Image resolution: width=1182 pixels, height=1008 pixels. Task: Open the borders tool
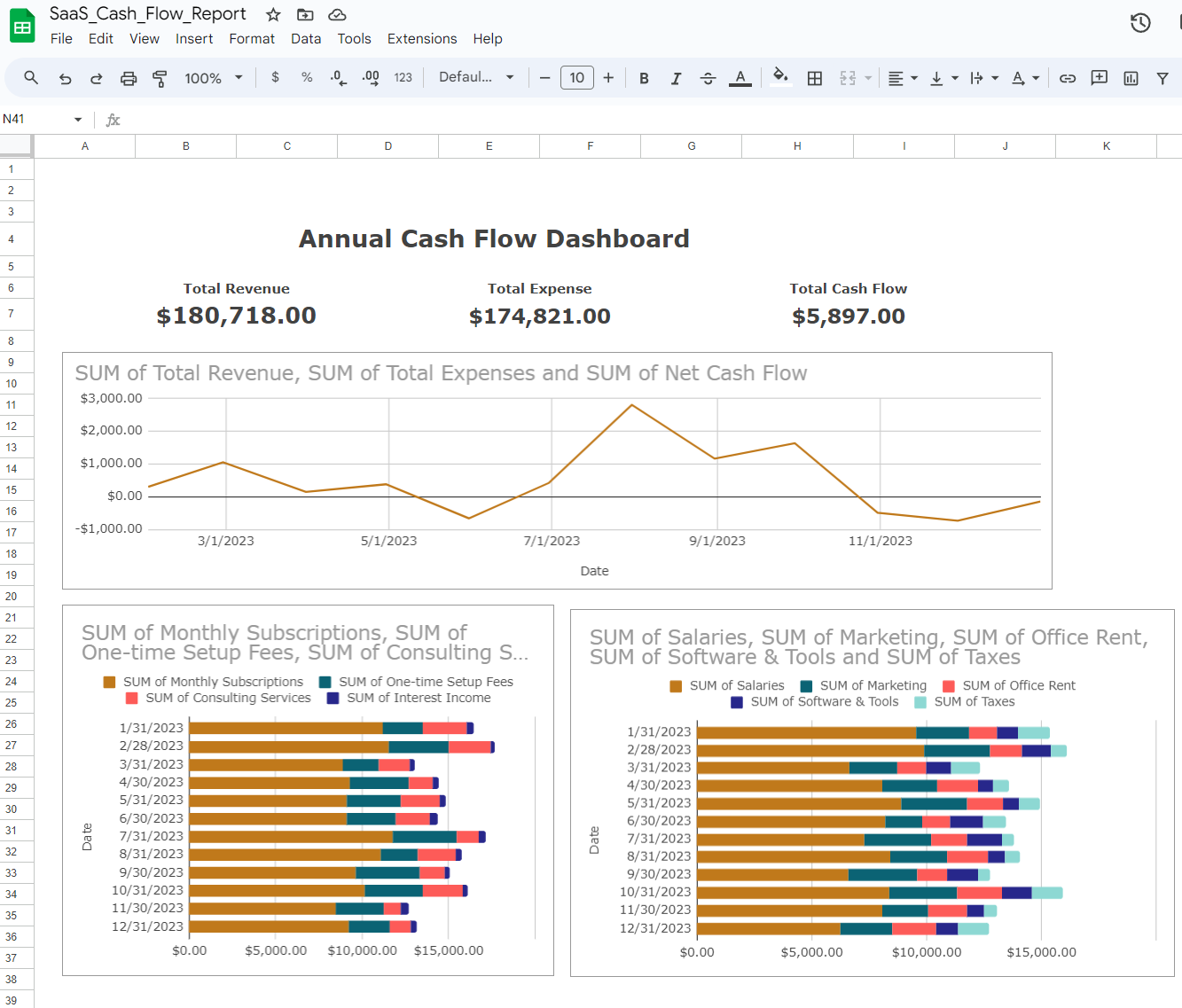(x=815, y=78)
